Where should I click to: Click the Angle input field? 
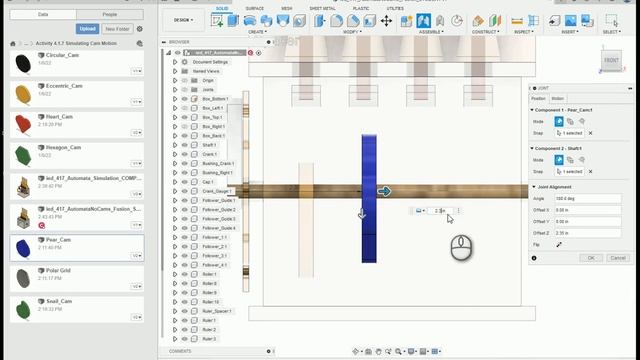coord(588,198)
